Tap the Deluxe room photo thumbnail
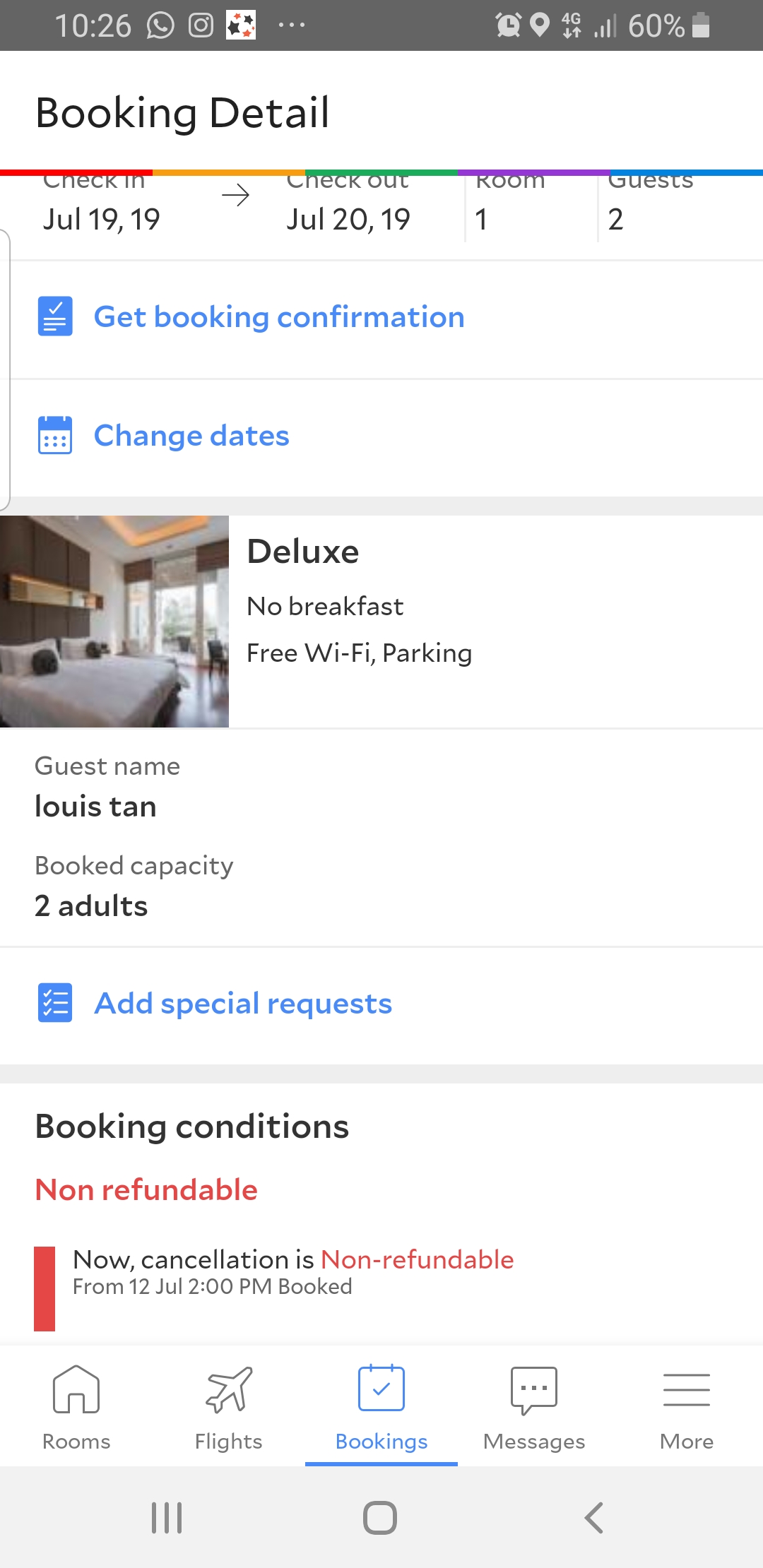Screen dimensions: 763x1568 (x=114, y=622)
